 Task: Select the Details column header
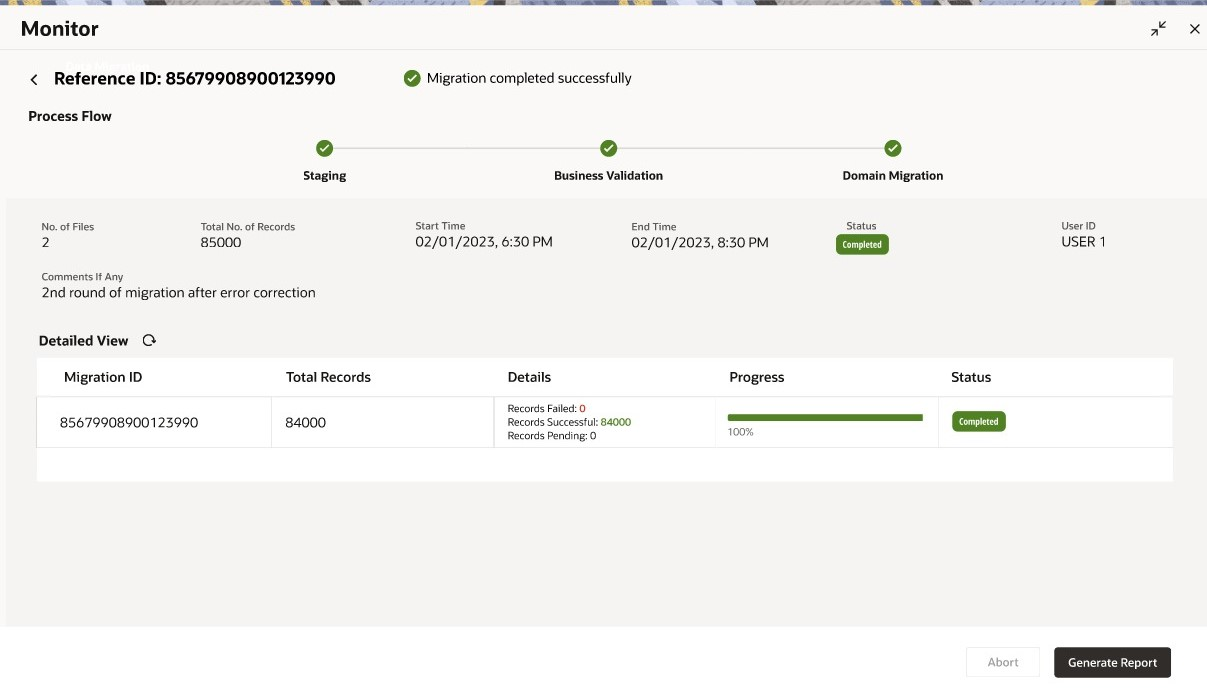pyautogui.click(x=529, y=377)
